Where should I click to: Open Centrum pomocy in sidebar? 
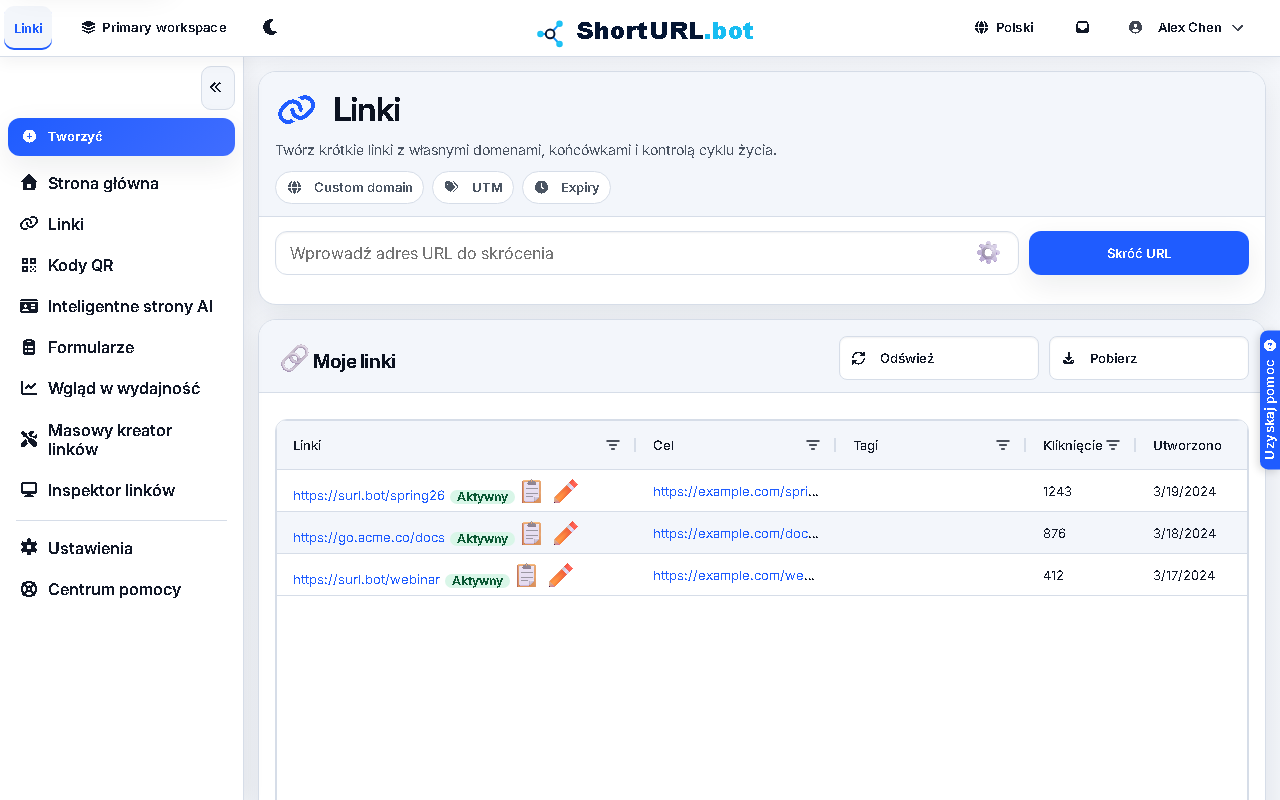pos(121,589)
